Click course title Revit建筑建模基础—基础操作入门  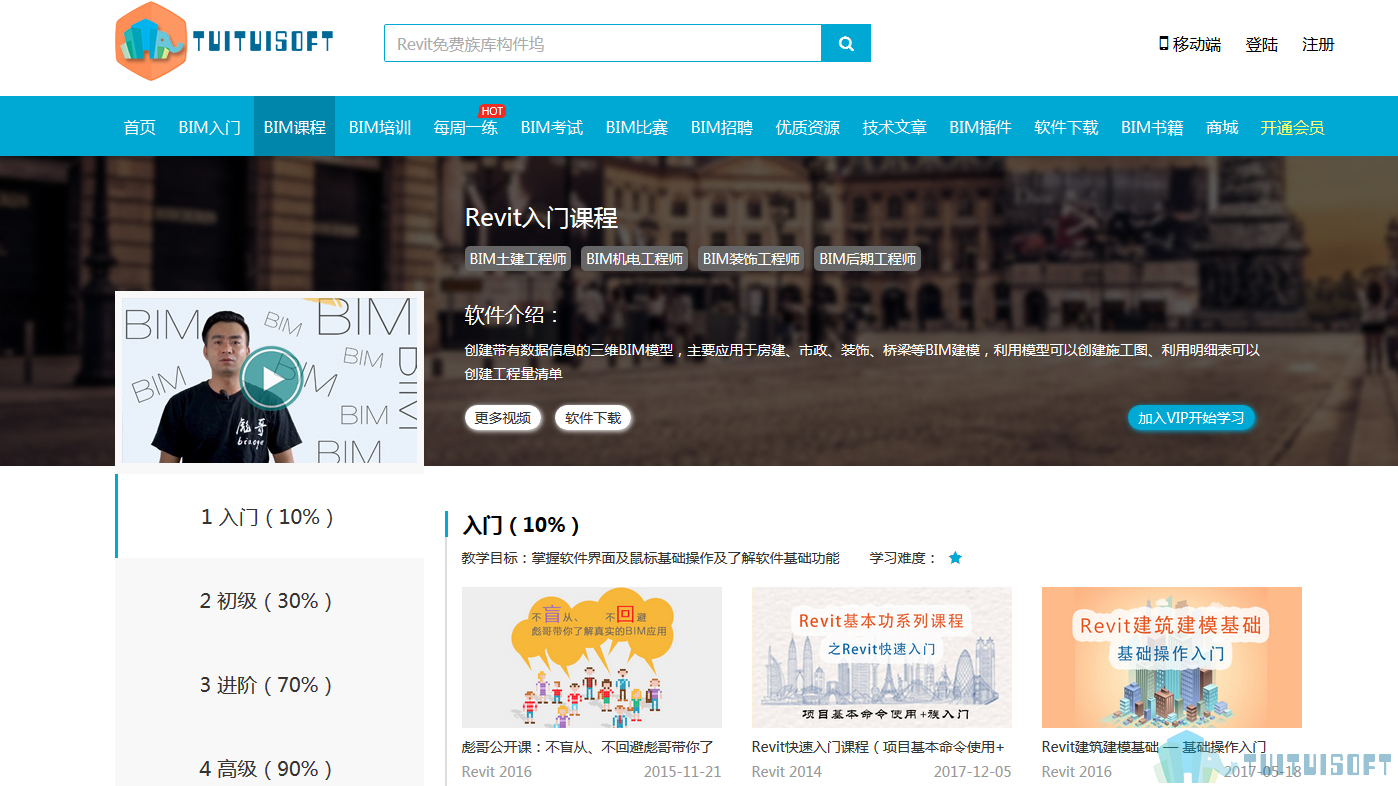1154,746
